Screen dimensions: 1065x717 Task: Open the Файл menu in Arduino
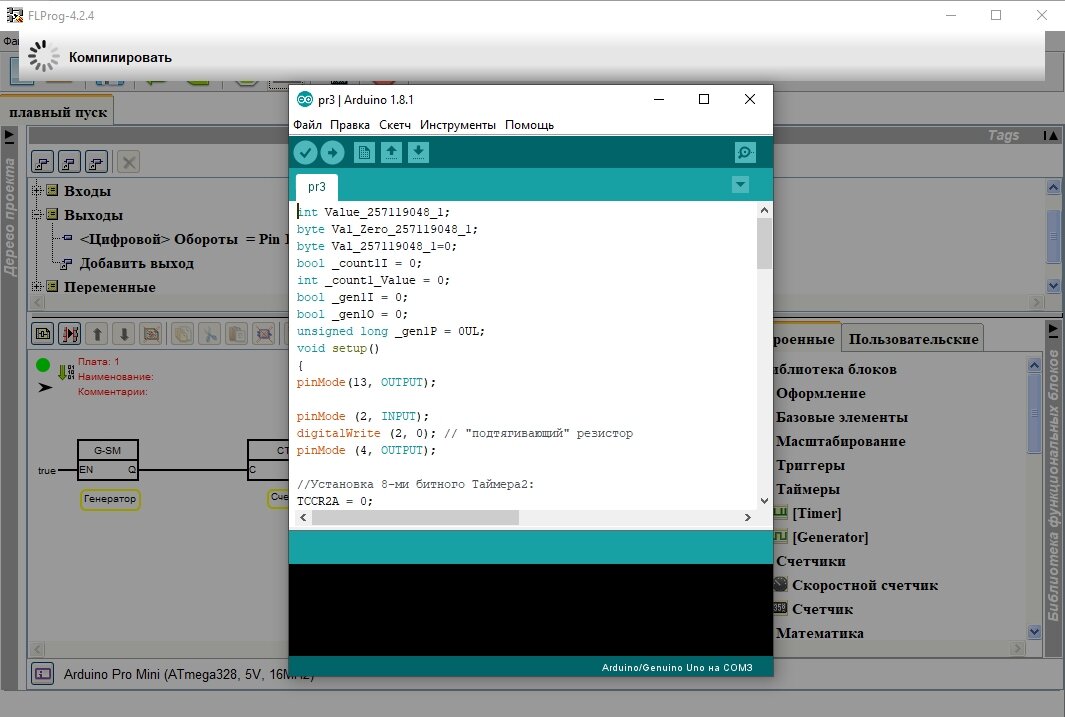tap(308, 125)
